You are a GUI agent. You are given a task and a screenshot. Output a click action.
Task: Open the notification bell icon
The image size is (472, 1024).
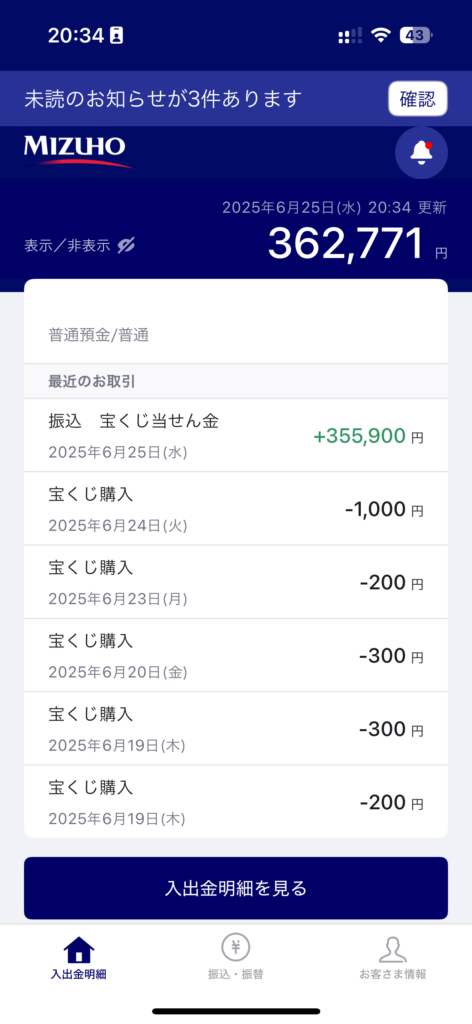point(421,152)
